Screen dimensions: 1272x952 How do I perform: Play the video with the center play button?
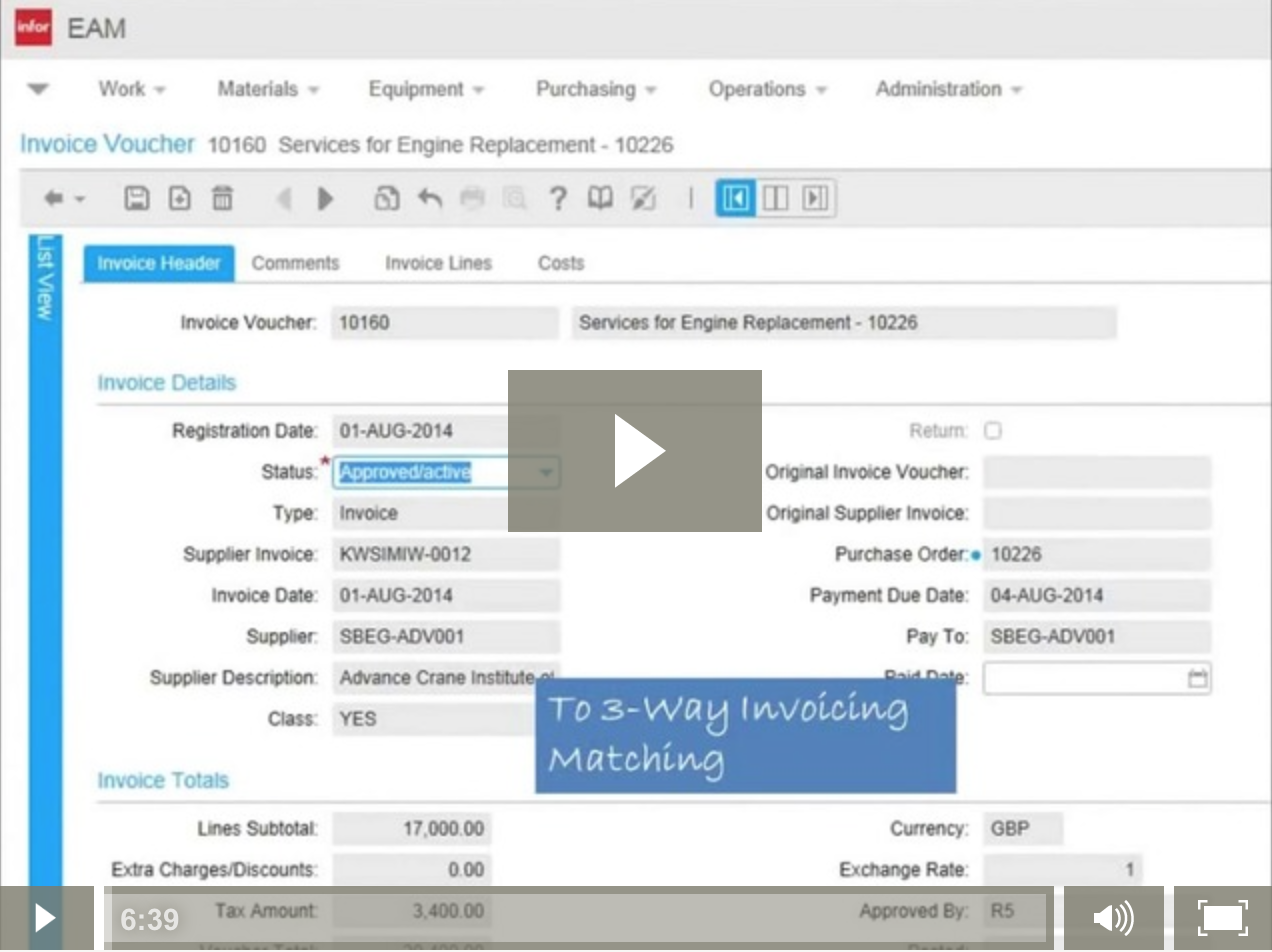tap(635, 451)
